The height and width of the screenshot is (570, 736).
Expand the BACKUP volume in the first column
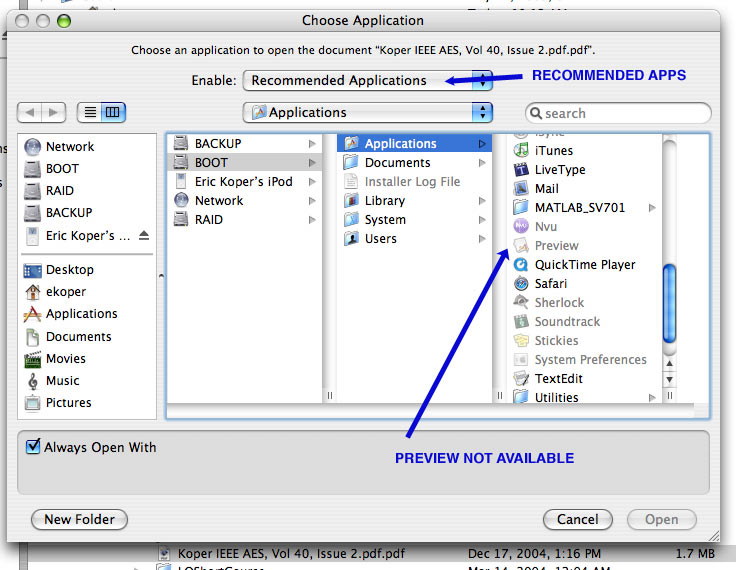312,144
